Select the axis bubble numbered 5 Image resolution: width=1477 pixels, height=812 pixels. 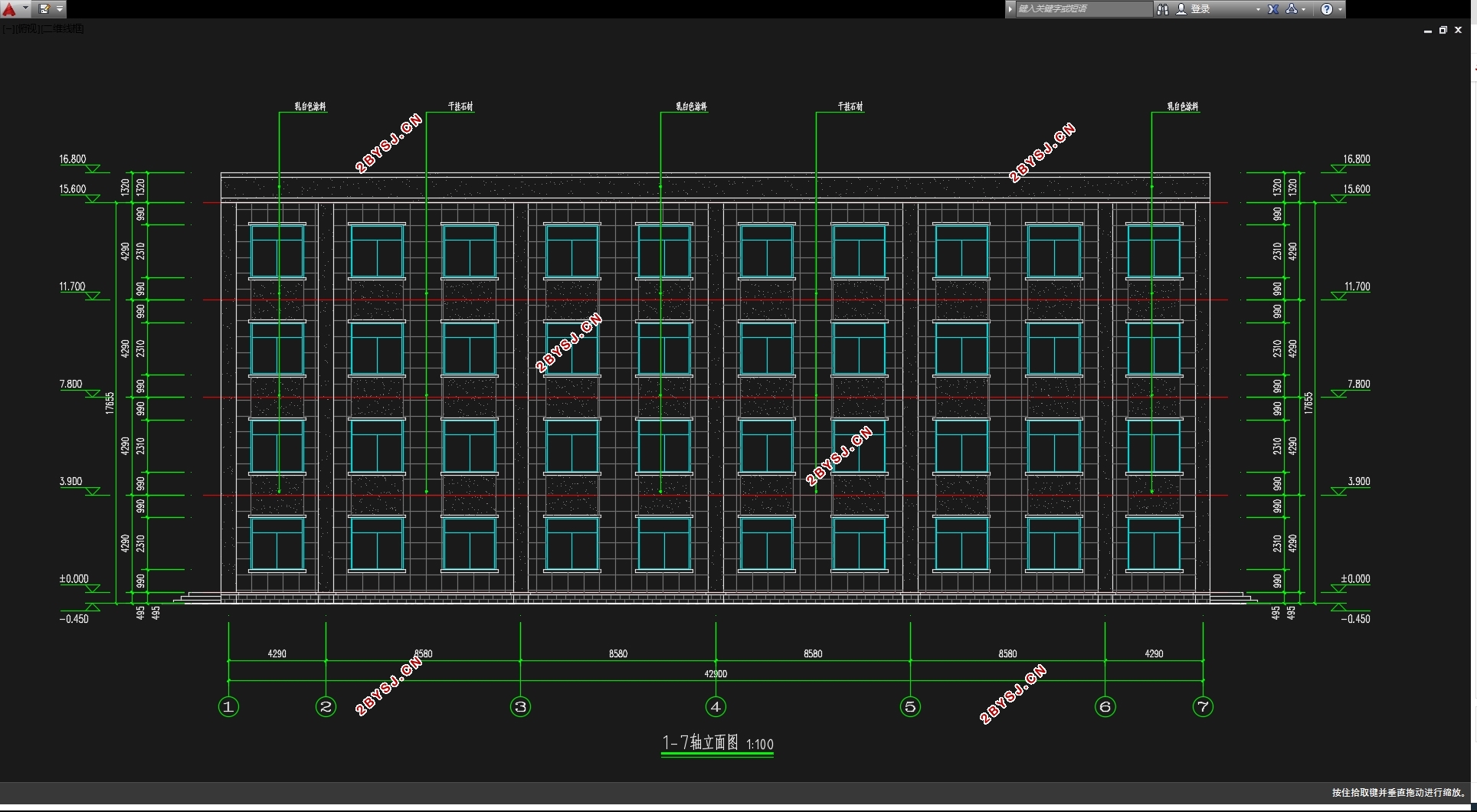(910, 706)
